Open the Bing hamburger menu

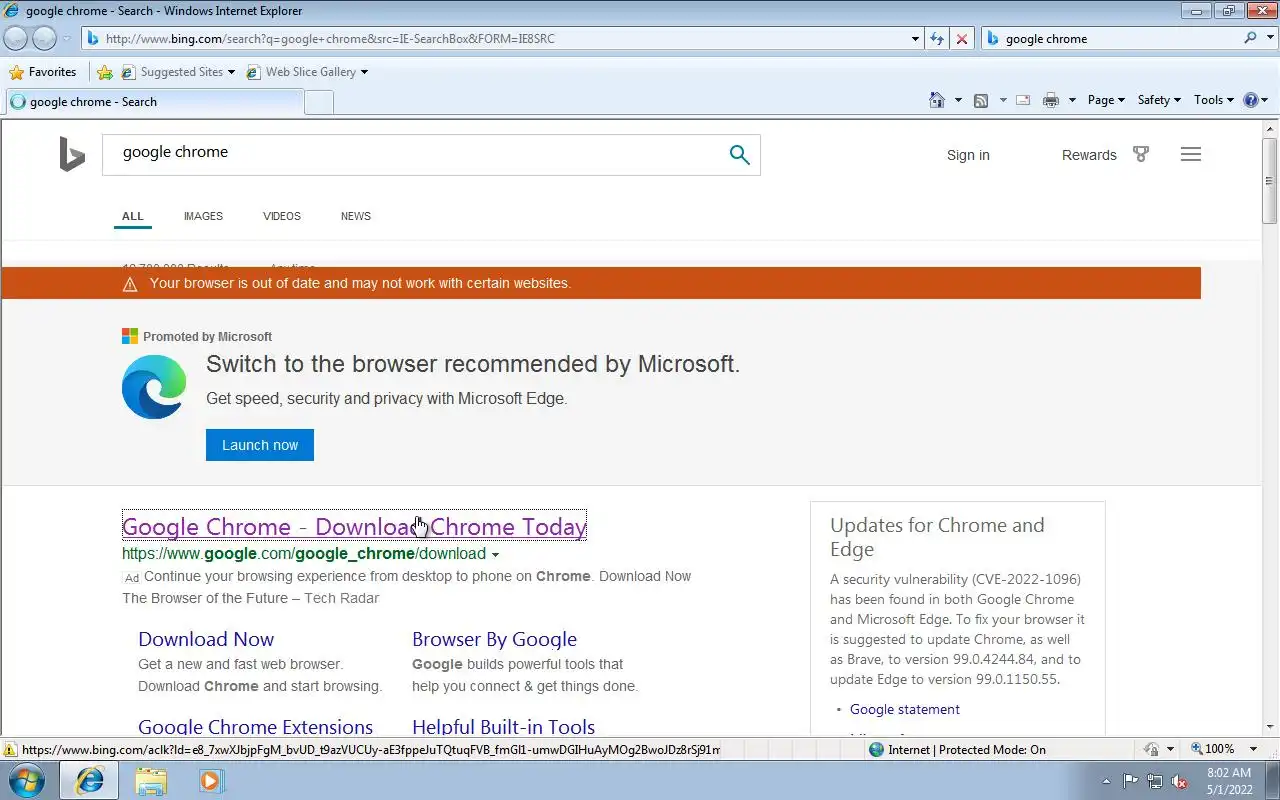coord(1190,154)
